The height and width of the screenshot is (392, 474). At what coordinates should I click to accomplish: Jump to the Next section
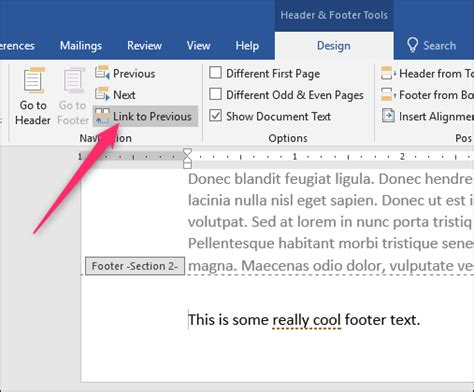[115, 95]
